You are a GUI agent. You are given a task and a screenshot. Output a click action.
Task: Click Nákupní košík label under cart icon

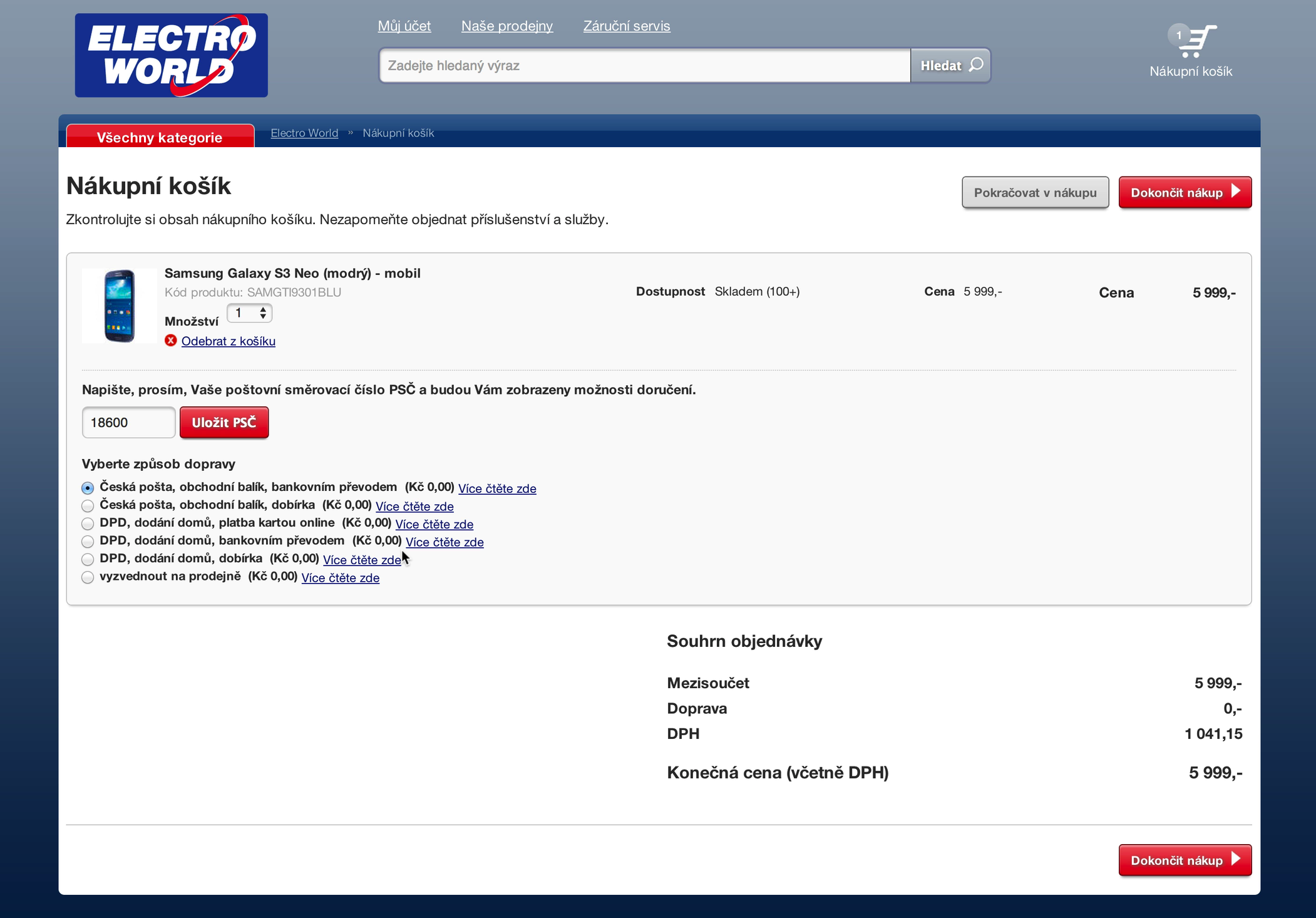point(1191,71)
